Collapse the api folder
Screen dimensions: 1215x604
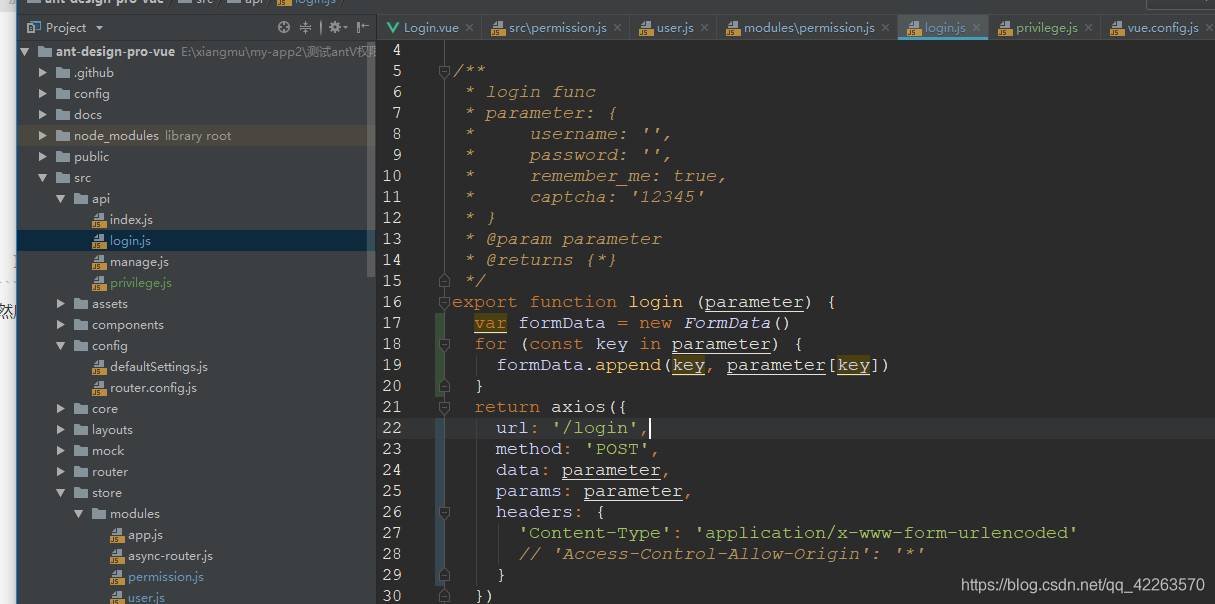coord(60,198)
